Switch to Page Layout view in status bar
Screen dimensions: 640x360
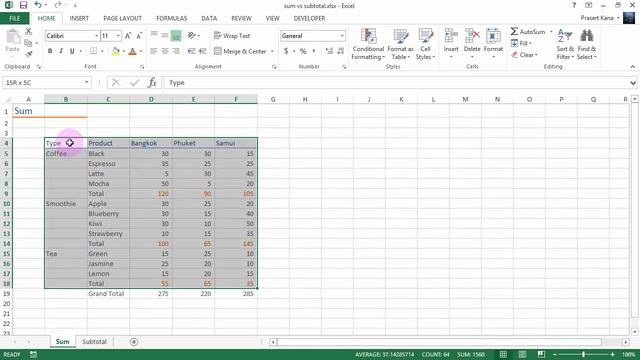pyautogui.click(x=522, y=354)
